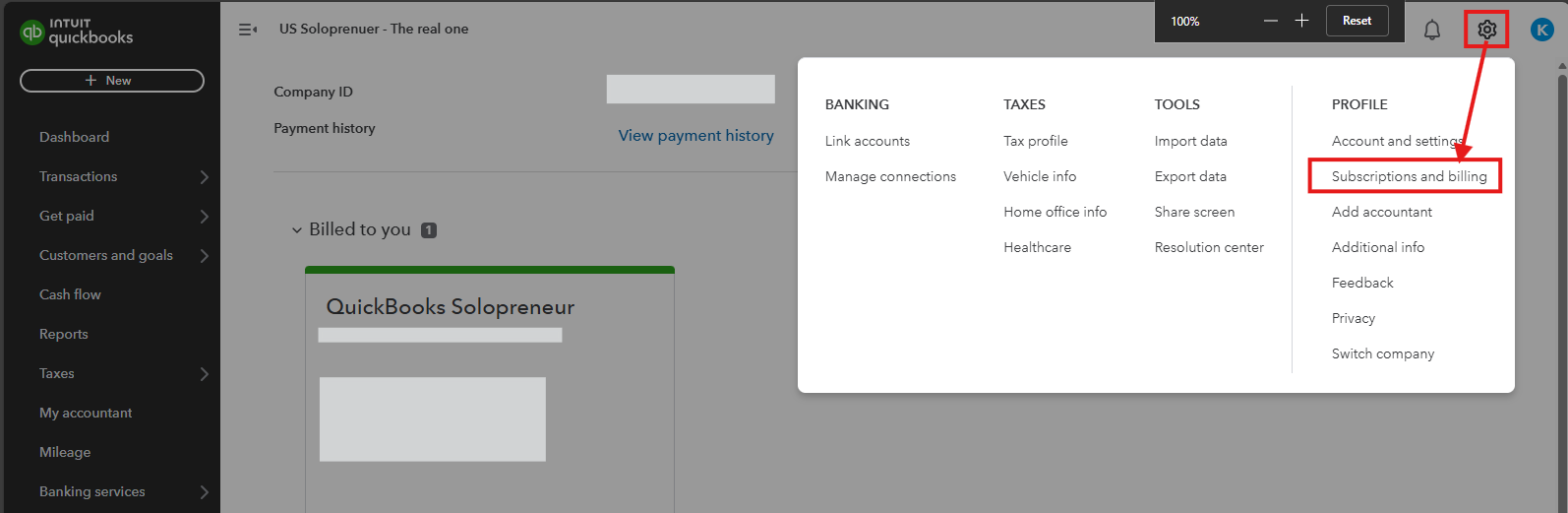The width and height of the screenshot is (1568, 513).
Task: Open Reports in the sidebar
Action: pyautogui.click(x=64, y=334)
